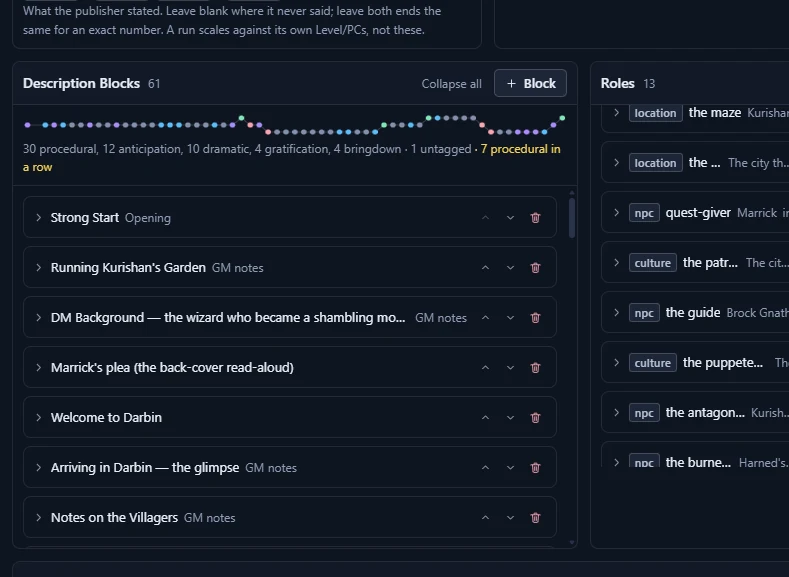Image resolution: width=789 pixels, height=577 pixels.
Task: Move Strong Start block down
Action: point(510,218)
